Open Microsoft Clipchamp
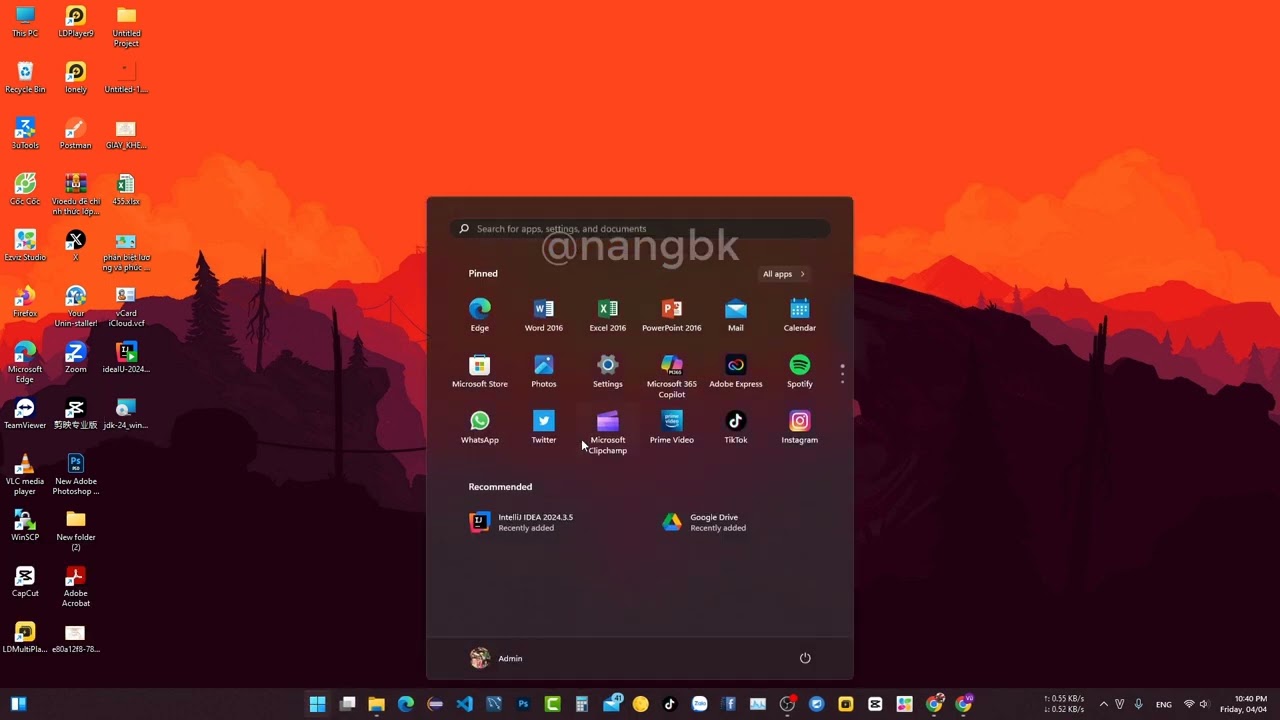This screenshot has width=1280, height=720. 608,432
